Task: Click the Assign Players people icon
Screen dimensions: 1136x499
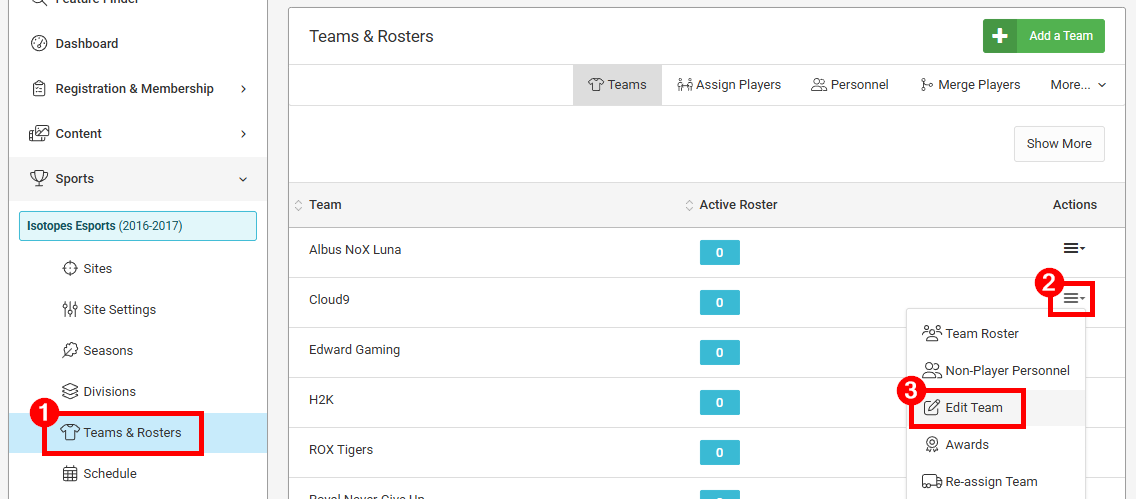Action: pos(685,85)
